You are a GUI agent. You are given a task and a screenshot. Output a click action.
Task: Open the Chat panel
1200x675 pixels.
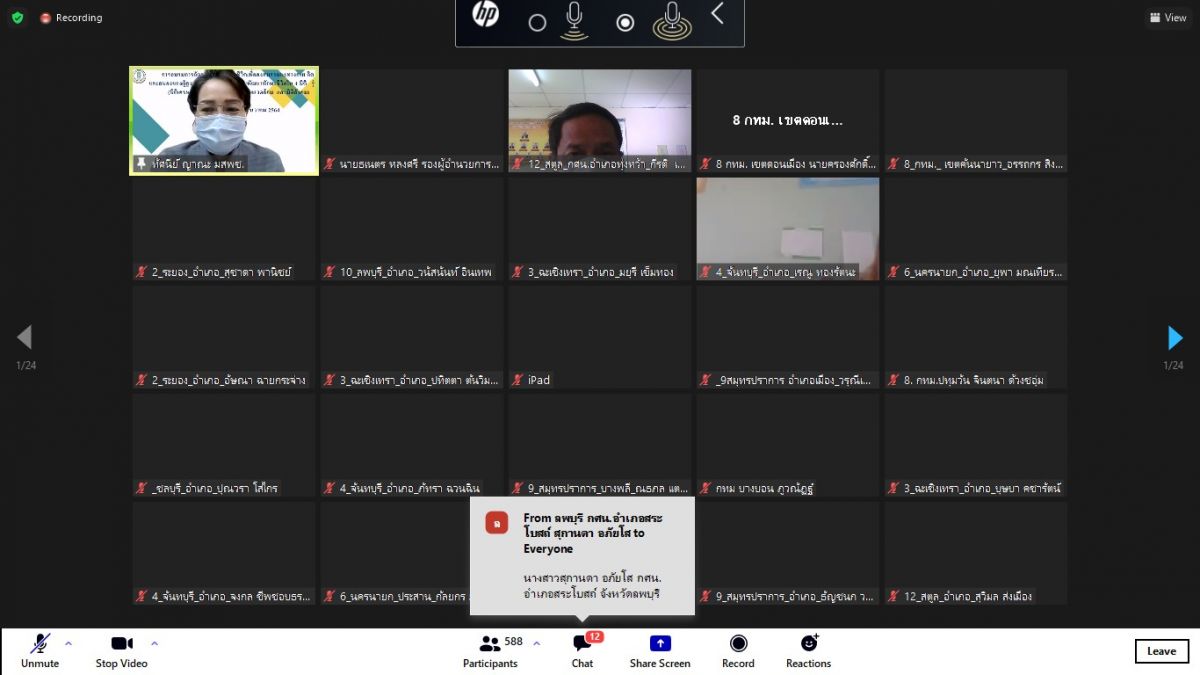pos(582,650)
